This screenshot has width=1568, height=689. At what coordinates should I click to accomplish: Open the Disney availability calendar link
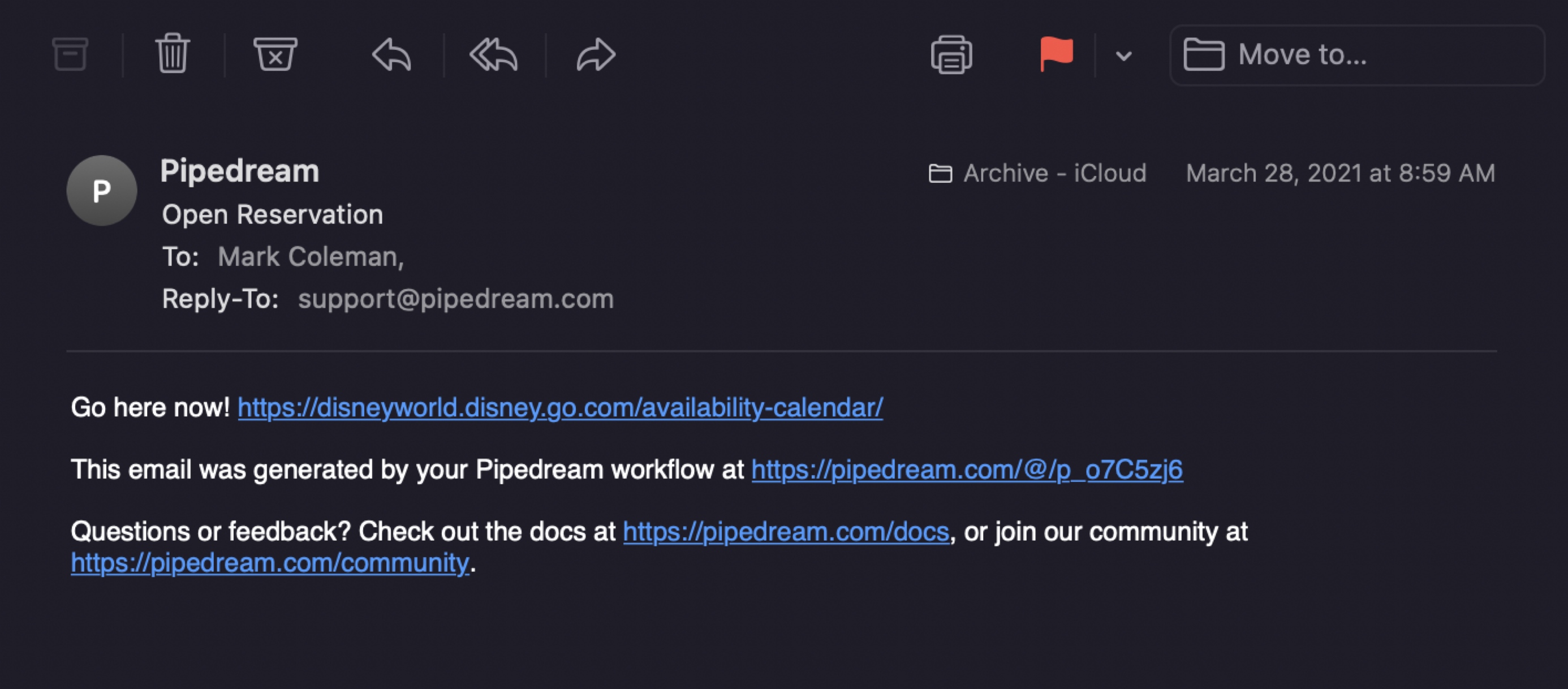click(x=560, y=407)
